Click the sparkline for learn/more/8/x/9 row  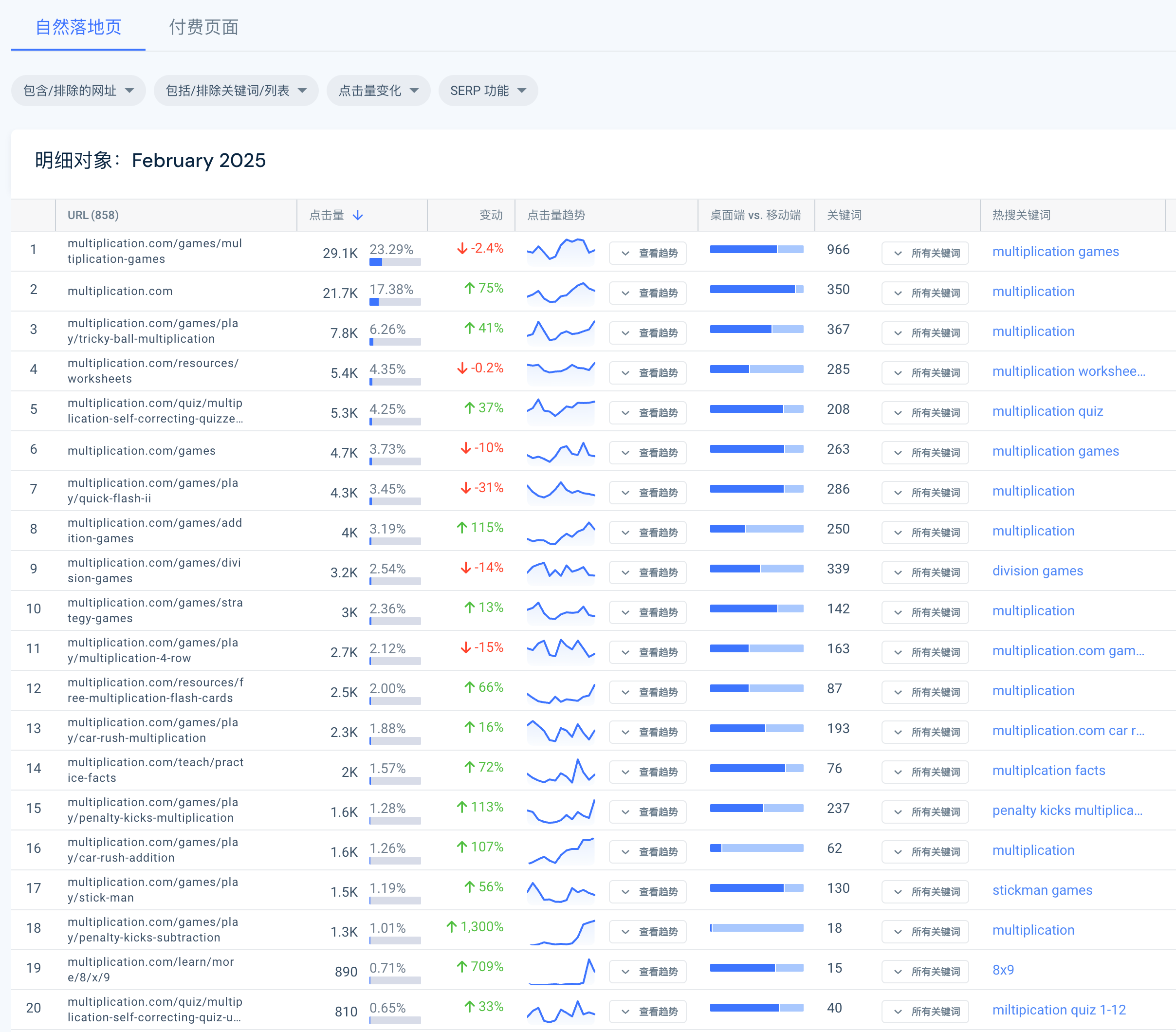561,971
